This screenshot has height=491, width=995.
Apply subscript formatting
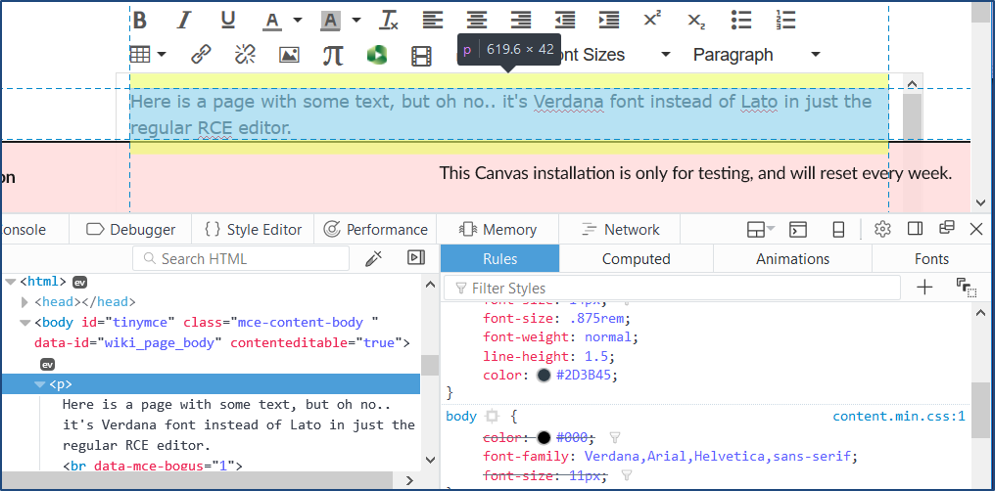(697, 20)
